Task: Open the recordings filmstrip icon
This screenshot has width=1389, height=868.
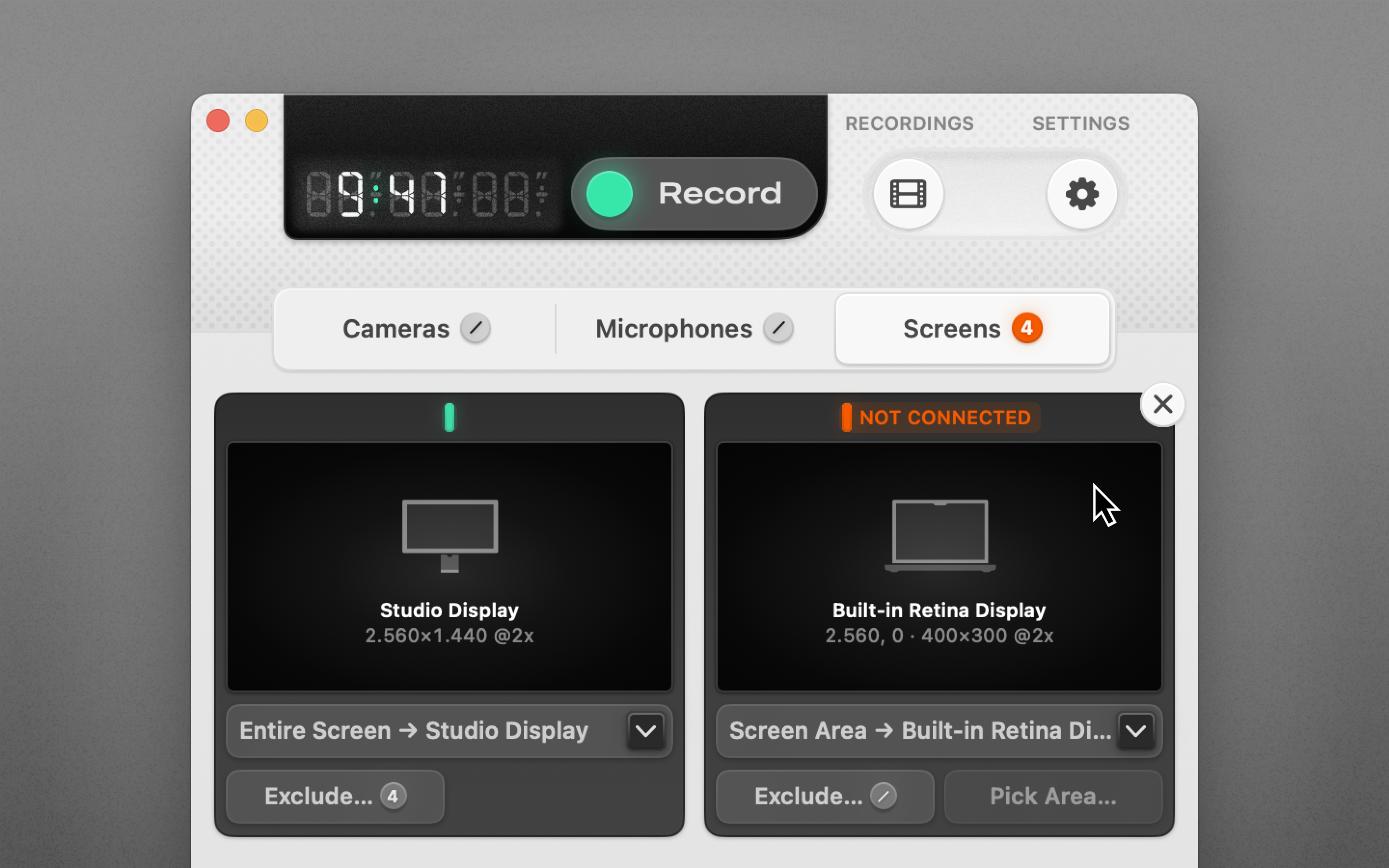Action: tap(908, 194)
